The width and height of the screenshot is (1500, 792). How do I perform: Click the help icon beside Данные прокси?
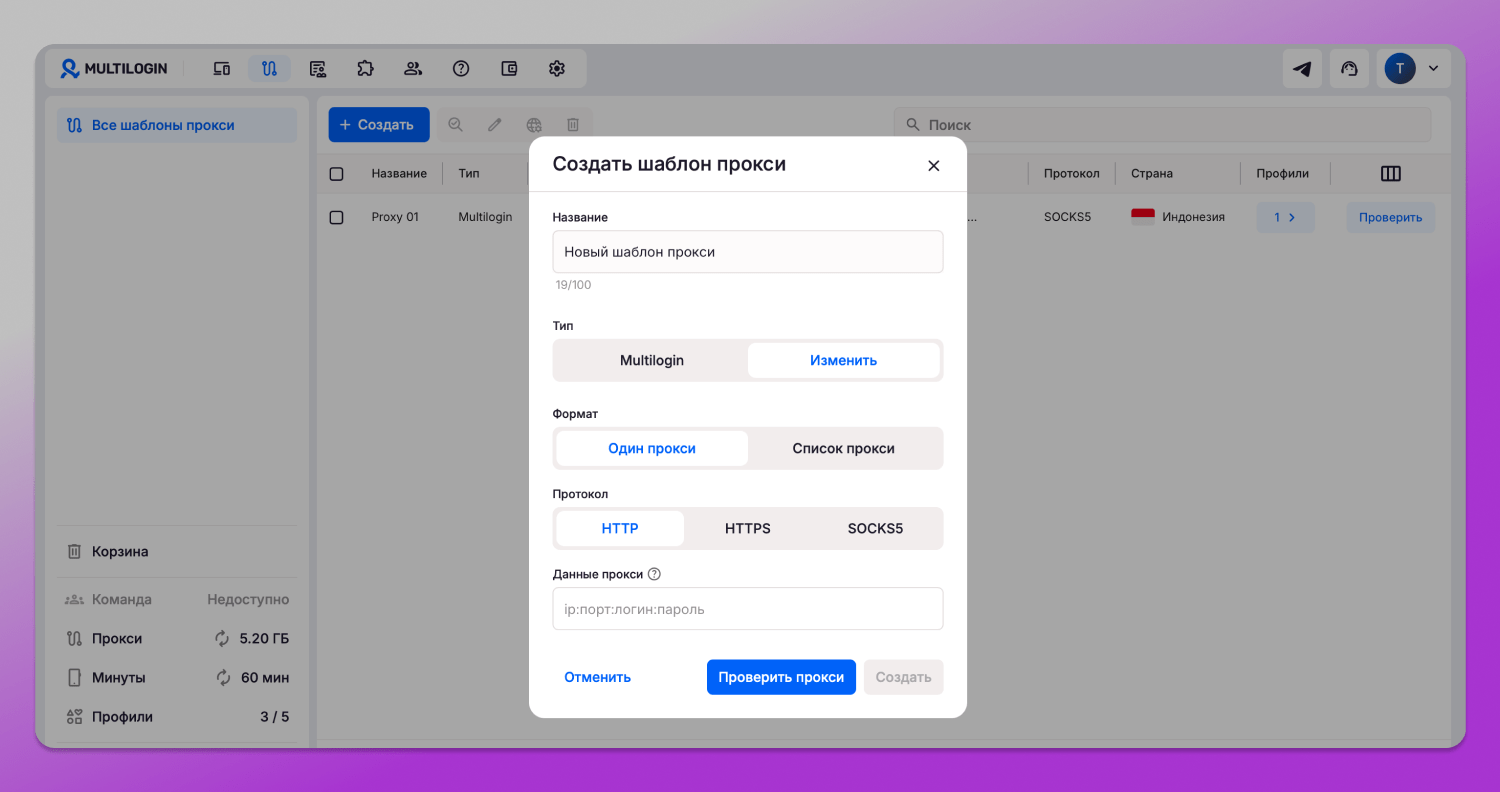pos(655,574)
